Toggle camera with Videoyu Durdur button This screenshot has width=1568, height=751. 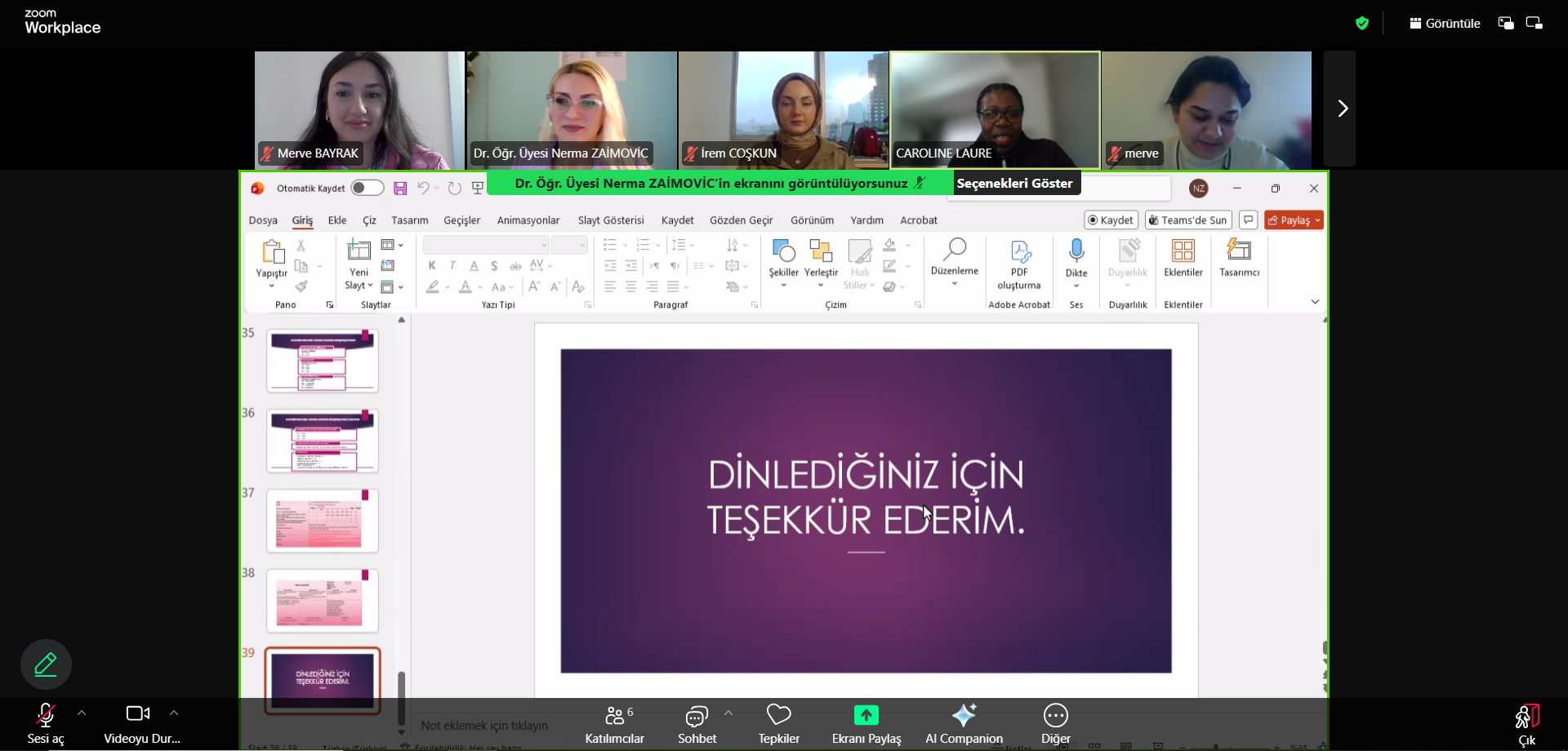(138, 723)
